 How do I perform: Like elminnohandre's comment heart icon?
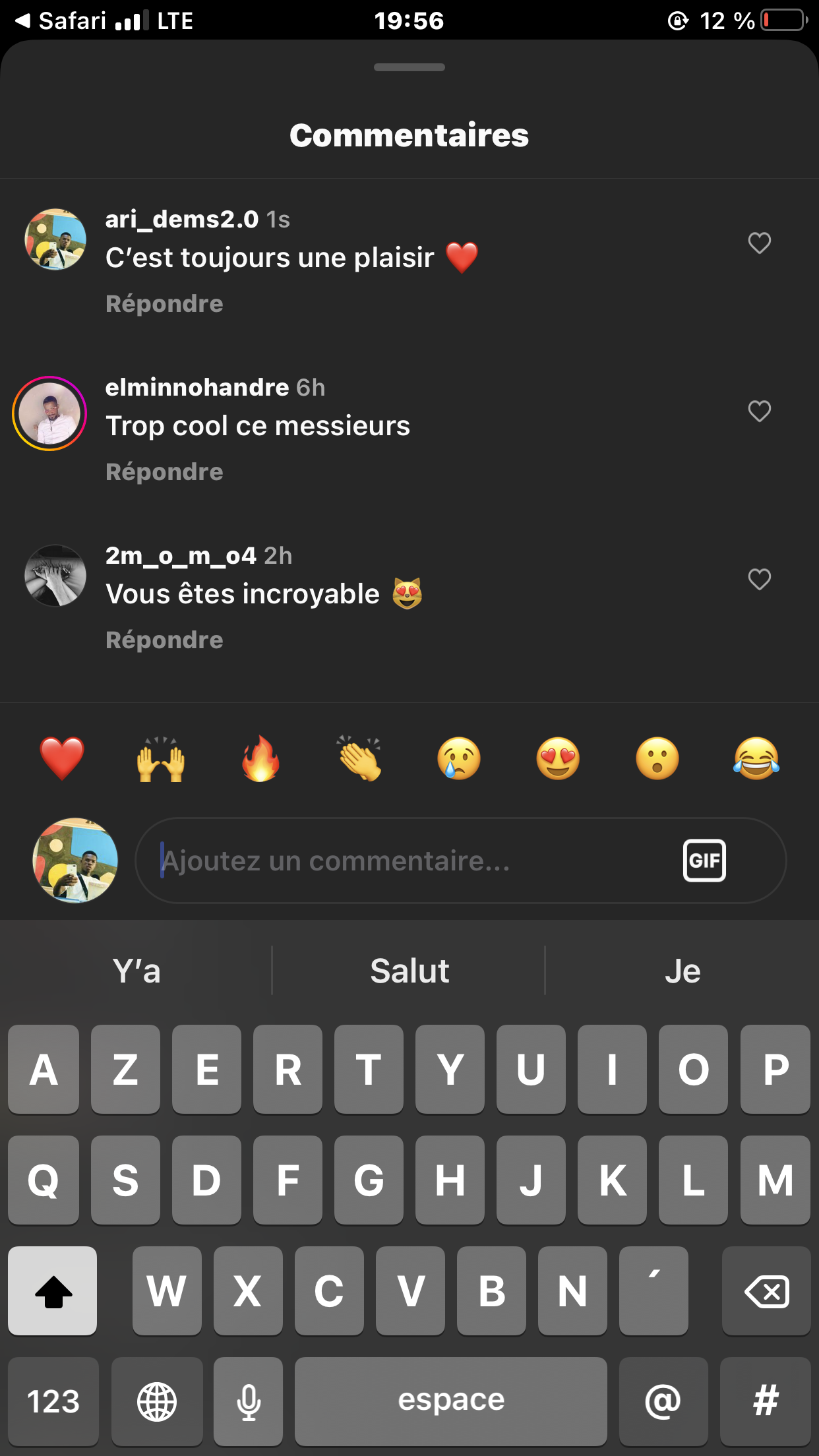click(x=759, y=411)
